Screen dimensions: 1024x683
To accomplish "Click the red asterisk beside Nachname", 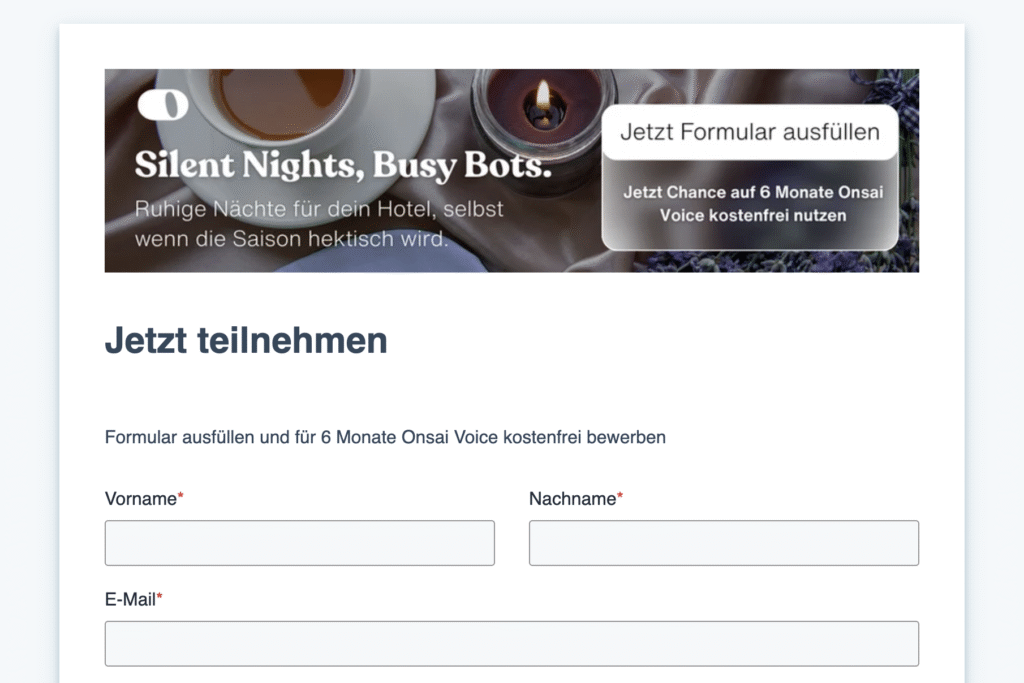I will coord(620,497).
